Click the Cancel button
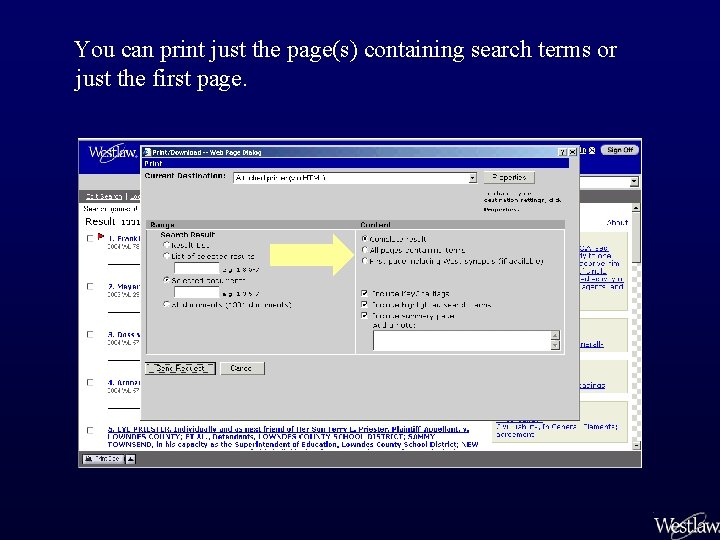 242,368
